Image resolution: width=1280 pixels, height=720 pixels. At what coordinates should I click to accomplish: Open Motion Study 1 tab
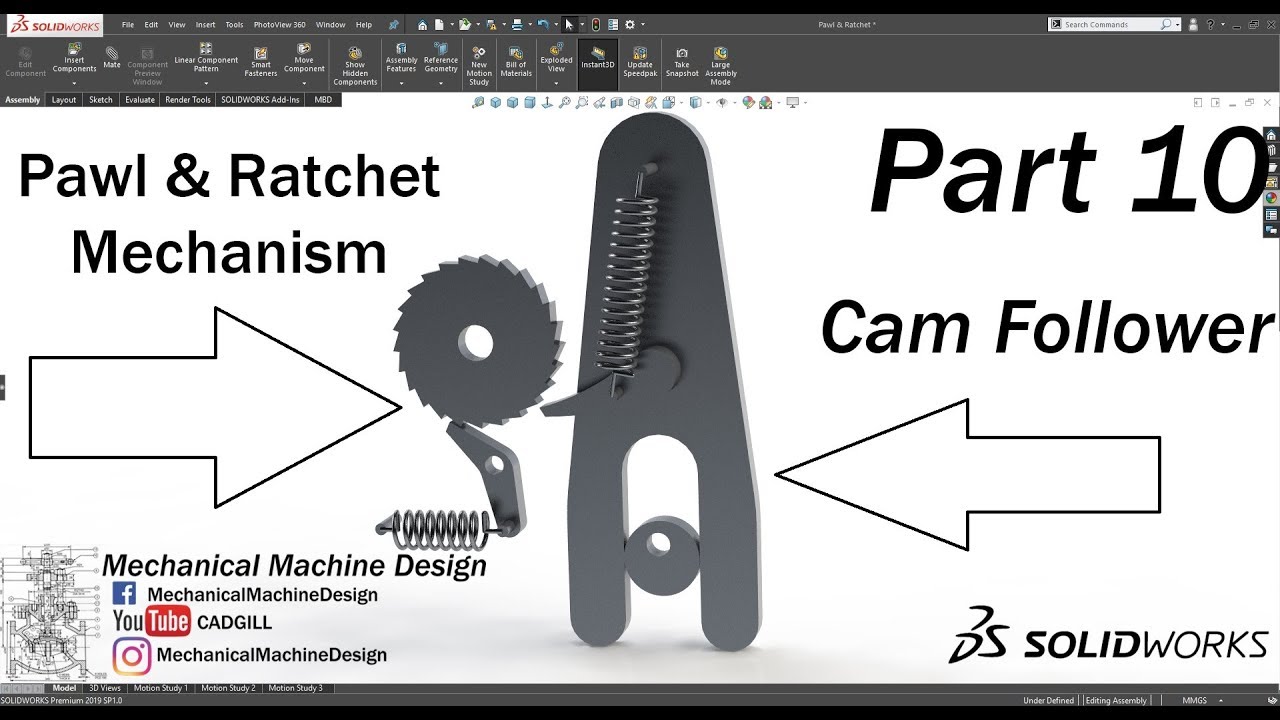[161, 688]
